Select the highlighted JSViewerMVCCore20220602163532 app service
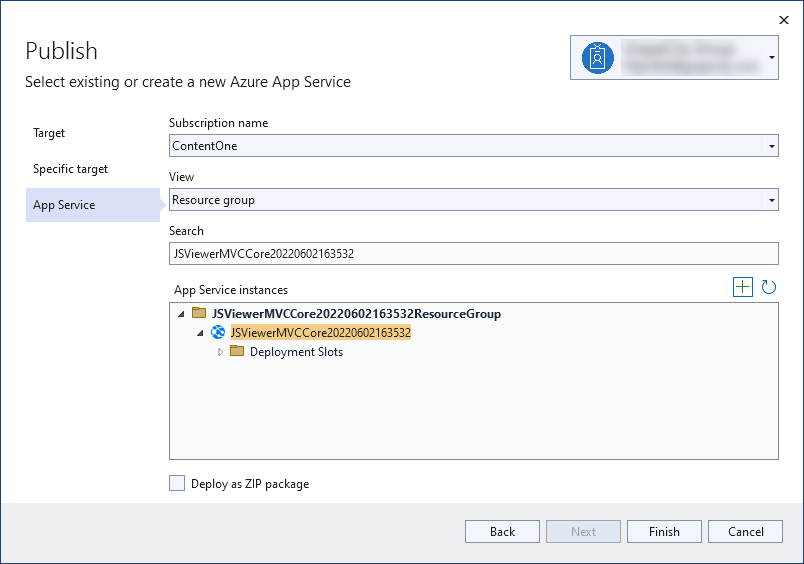This screenshot has width=804, height=564. pyautogui.click(x=320, y=333)
